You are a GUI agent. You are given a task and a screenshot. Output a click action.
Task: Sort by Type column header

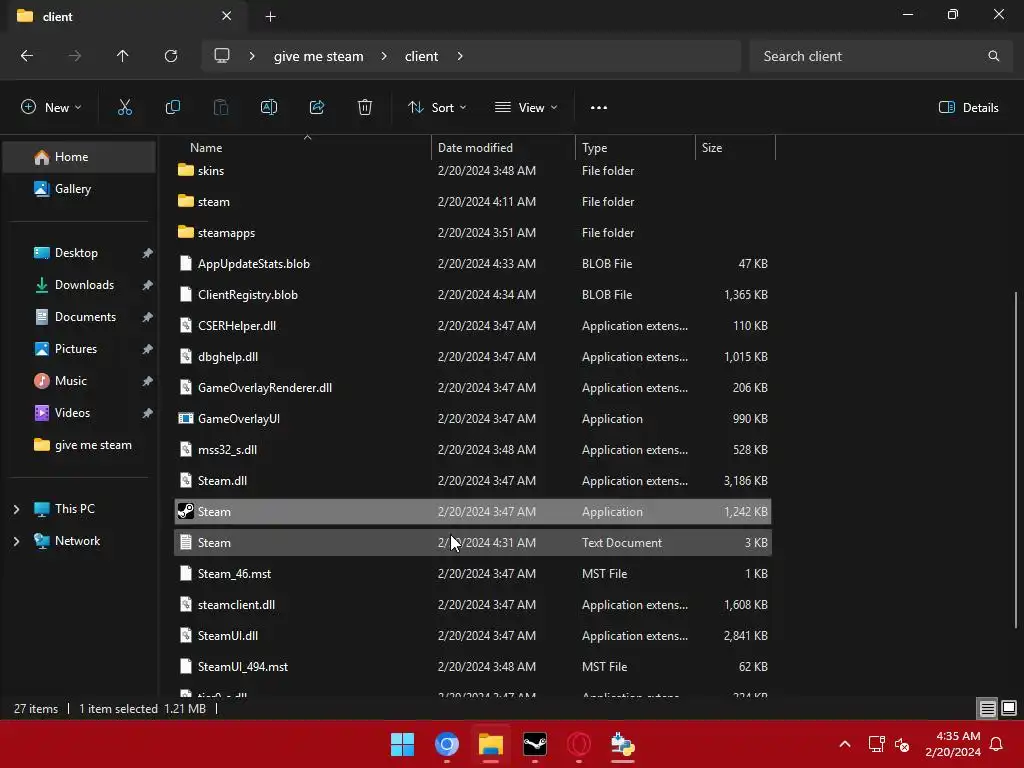click(x=635, y=148)
